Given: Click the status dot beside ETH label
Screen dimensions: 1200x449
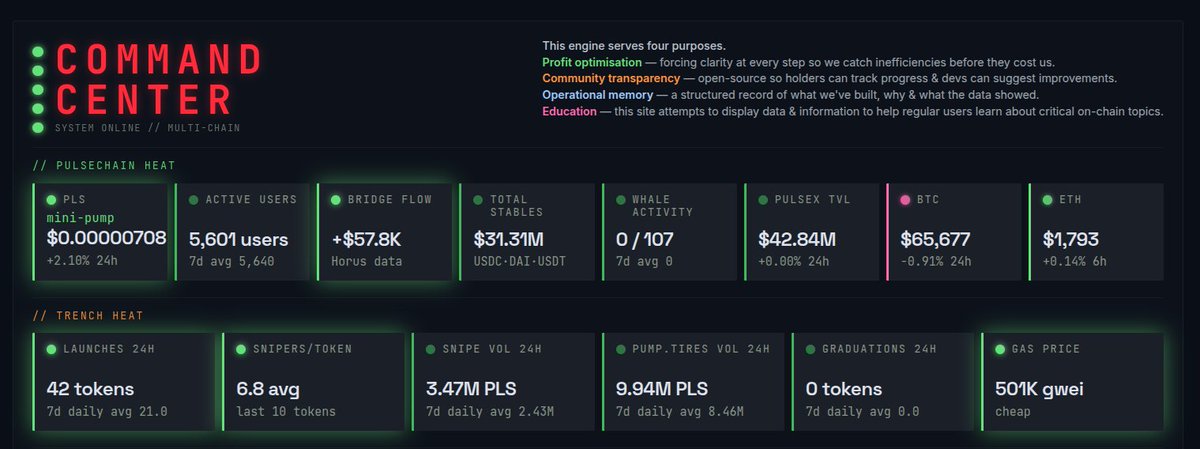Looking at the screenshot, I should [x=1047, y=200].
